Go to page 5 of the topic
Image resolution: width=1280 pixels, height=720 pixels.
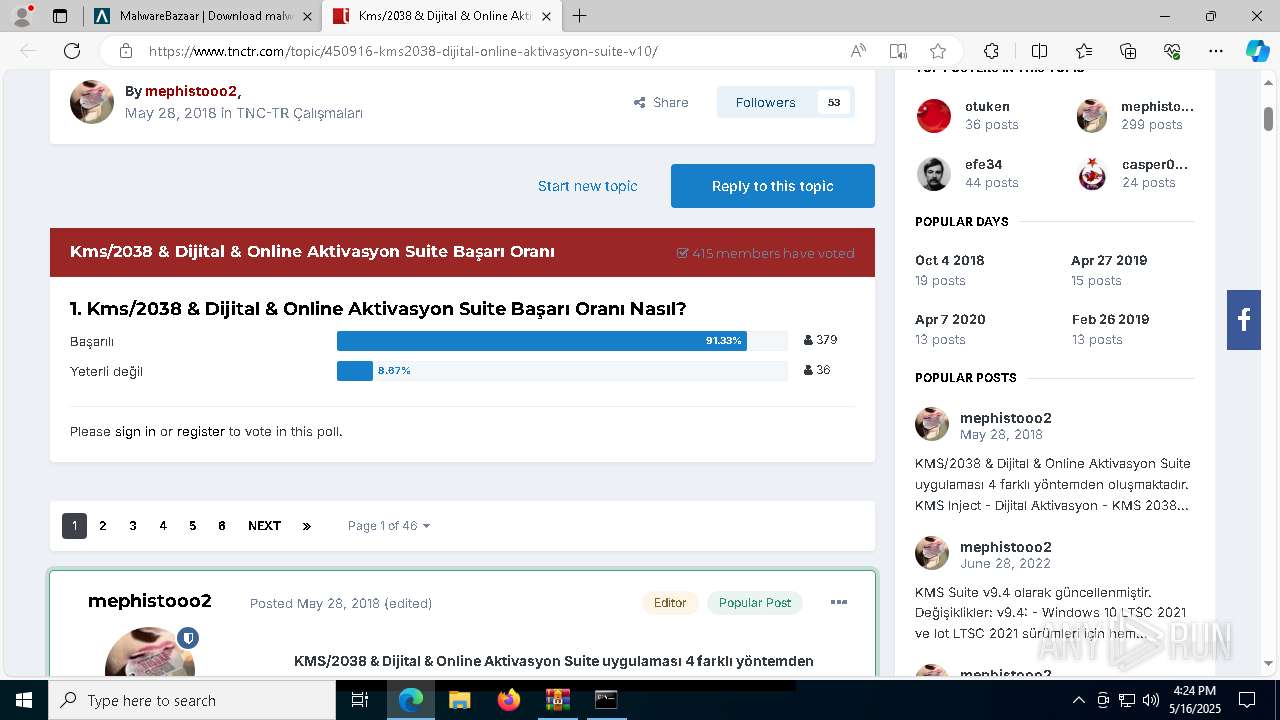point(192,526)
